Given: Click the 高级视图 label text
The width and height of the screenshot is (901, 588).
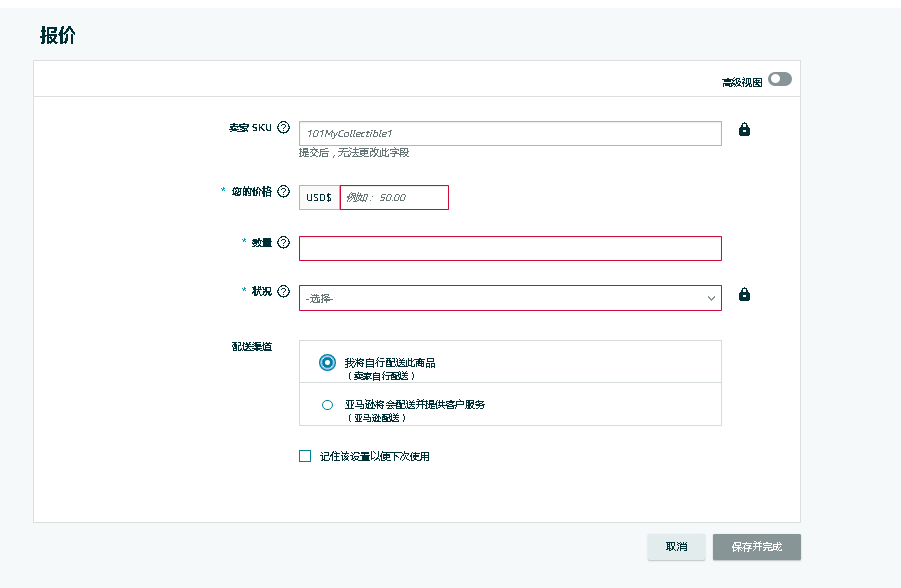Looking at the screenshot, I should point(742,82).
